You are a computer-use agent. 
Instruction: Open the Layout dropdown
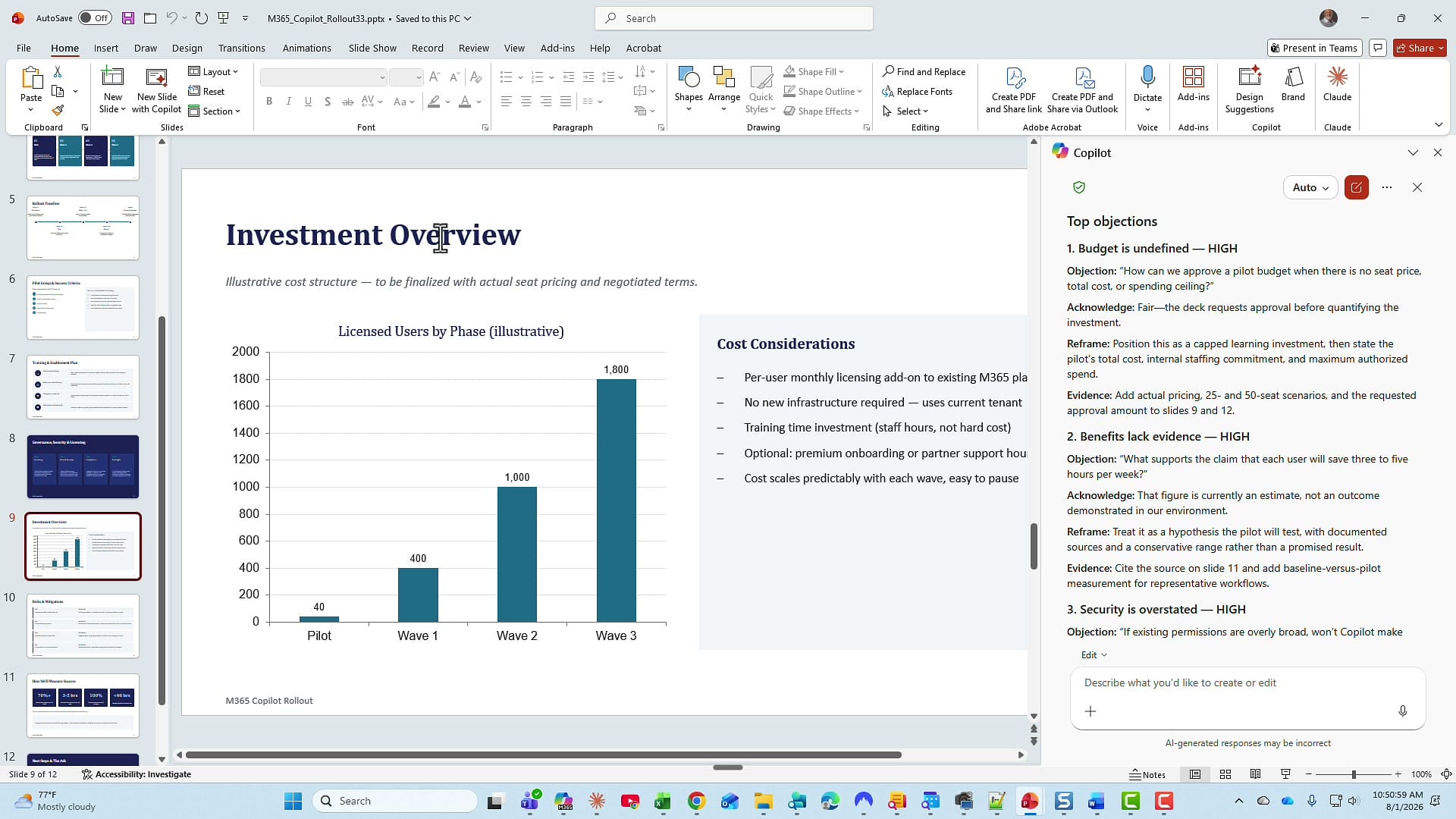(x=213, y=71)
